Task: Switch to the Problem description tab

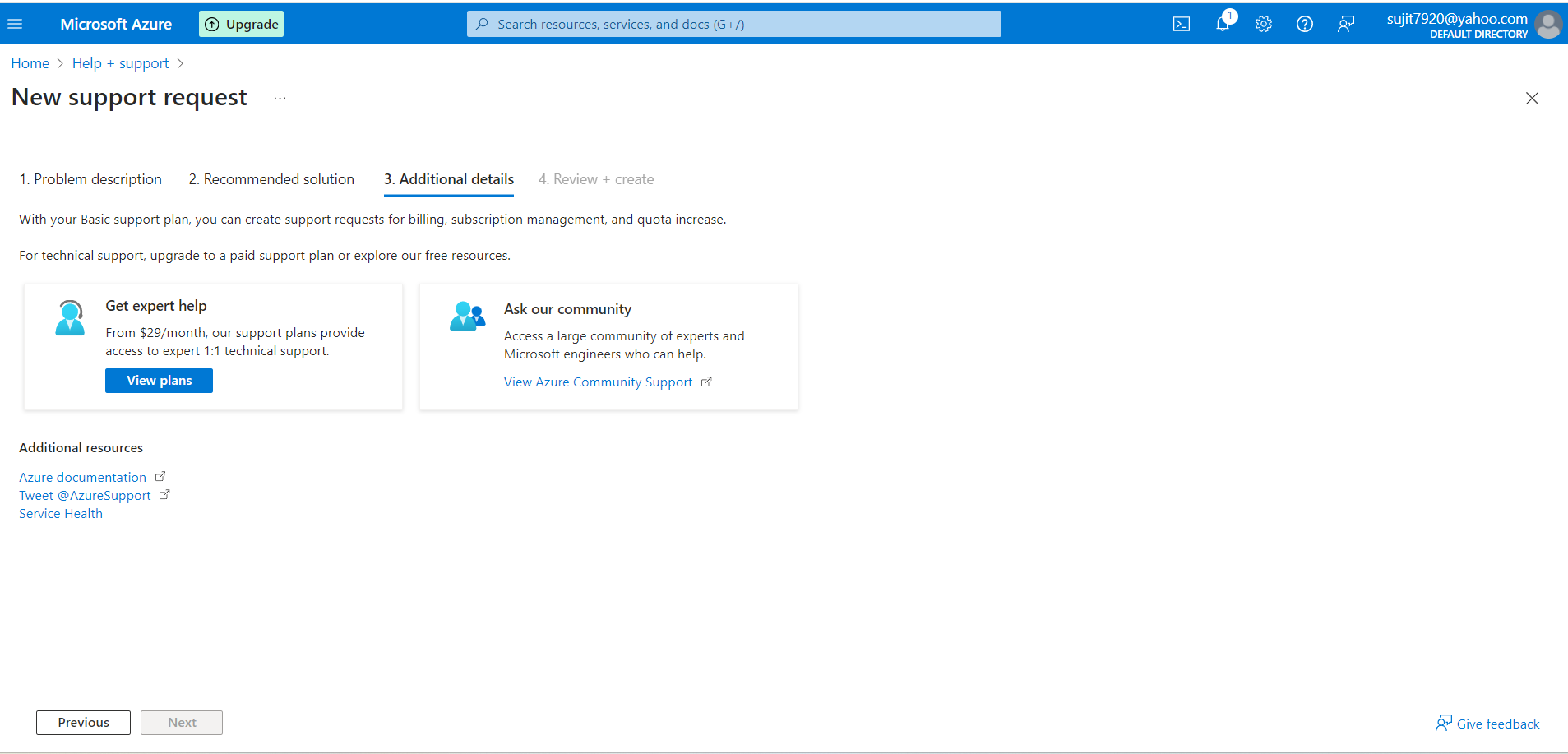Action: coord(90,178)
